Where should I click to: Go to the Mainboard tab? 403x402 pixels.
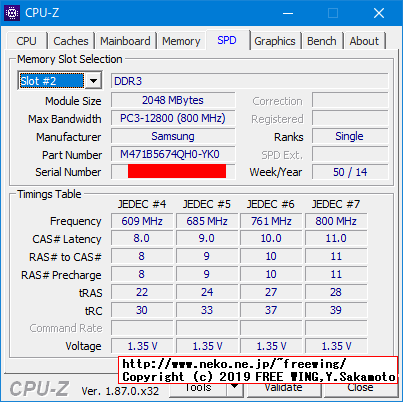tap(125, 41)
